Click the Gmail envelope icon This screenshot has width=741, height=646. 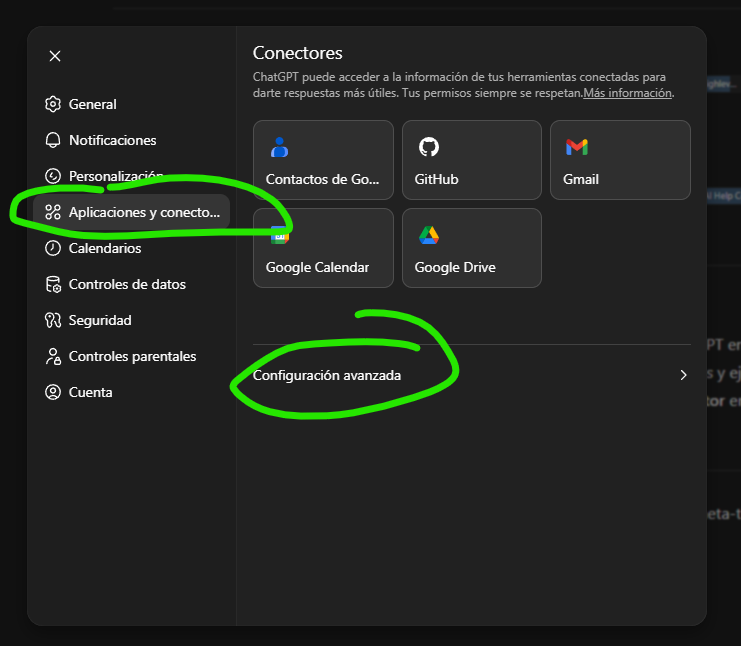tap(577, 147)
